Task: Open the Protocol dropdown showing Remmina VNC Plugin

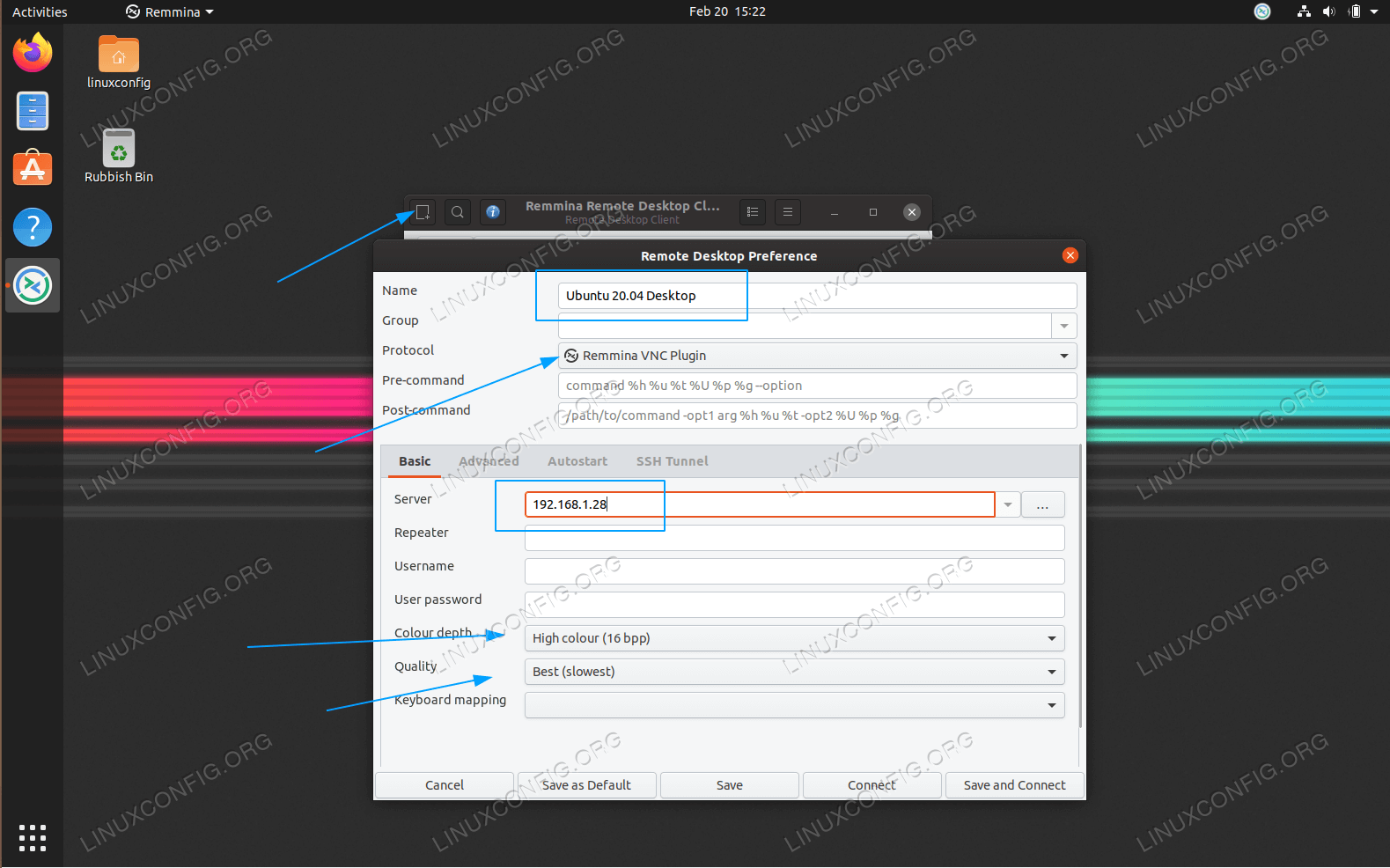Action: [817, 356]
